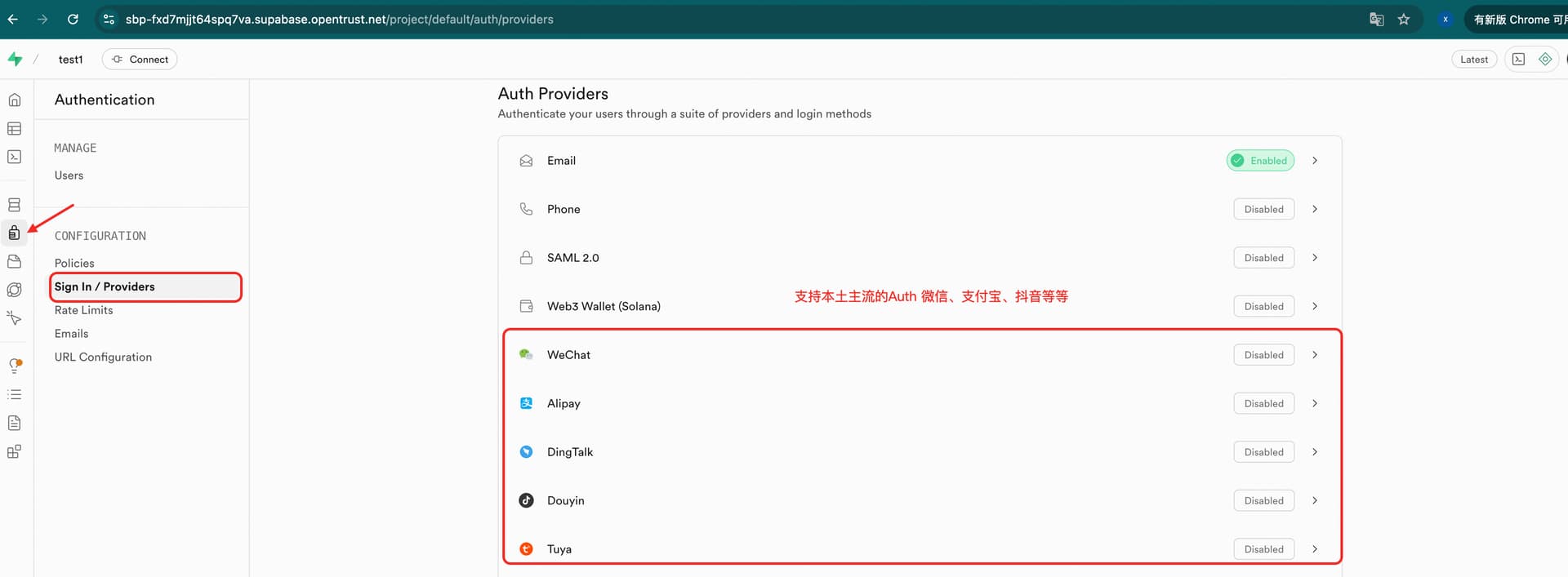Click the Authentication panel title

click(105, 100)
